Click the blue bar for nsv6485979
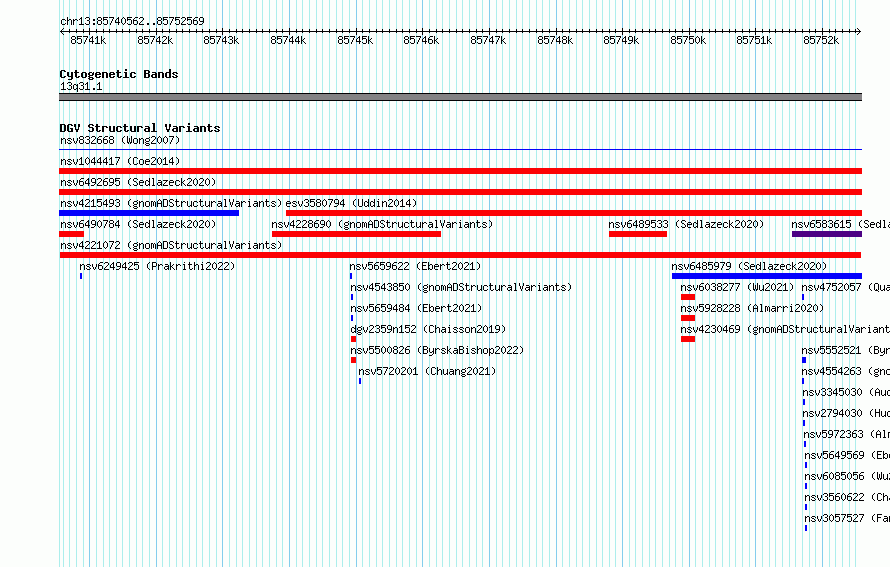 click(x=767, y=276)
